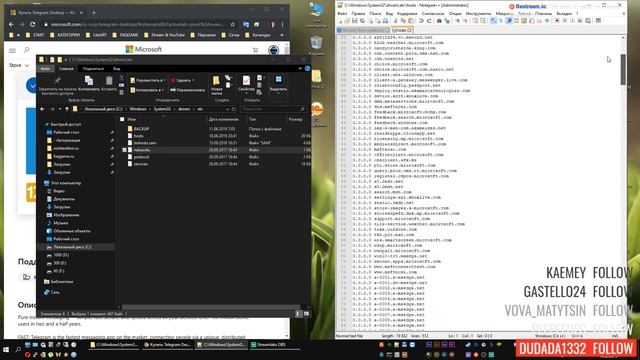The height and width of the screenshot is (360, 640).
Task: Click the Explorer search field
Action: 273,109
